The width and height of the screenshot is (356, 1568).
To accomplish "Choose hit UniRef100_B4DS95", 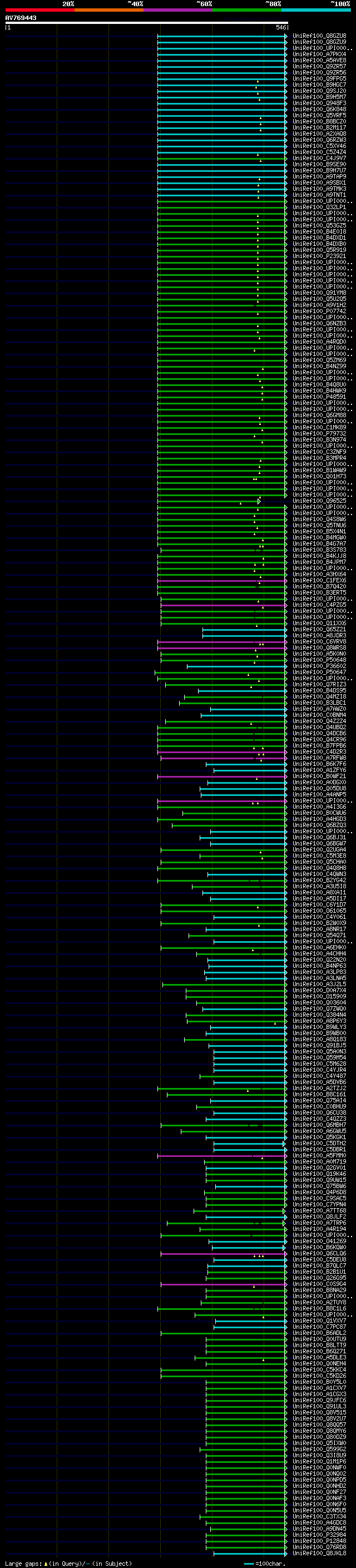I will pos(319,690).
